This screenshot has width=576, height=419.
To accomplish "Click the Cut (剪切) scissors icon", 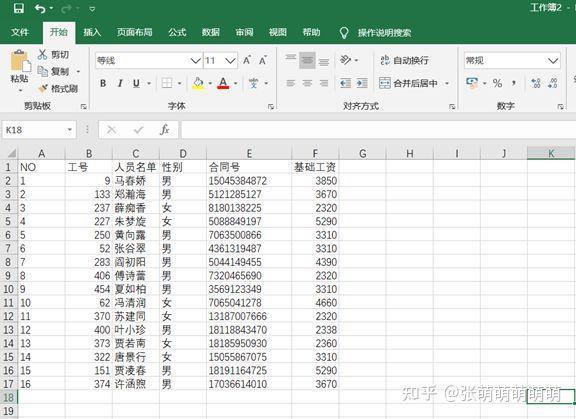I will pyautogui.click(x=43, y=55).
